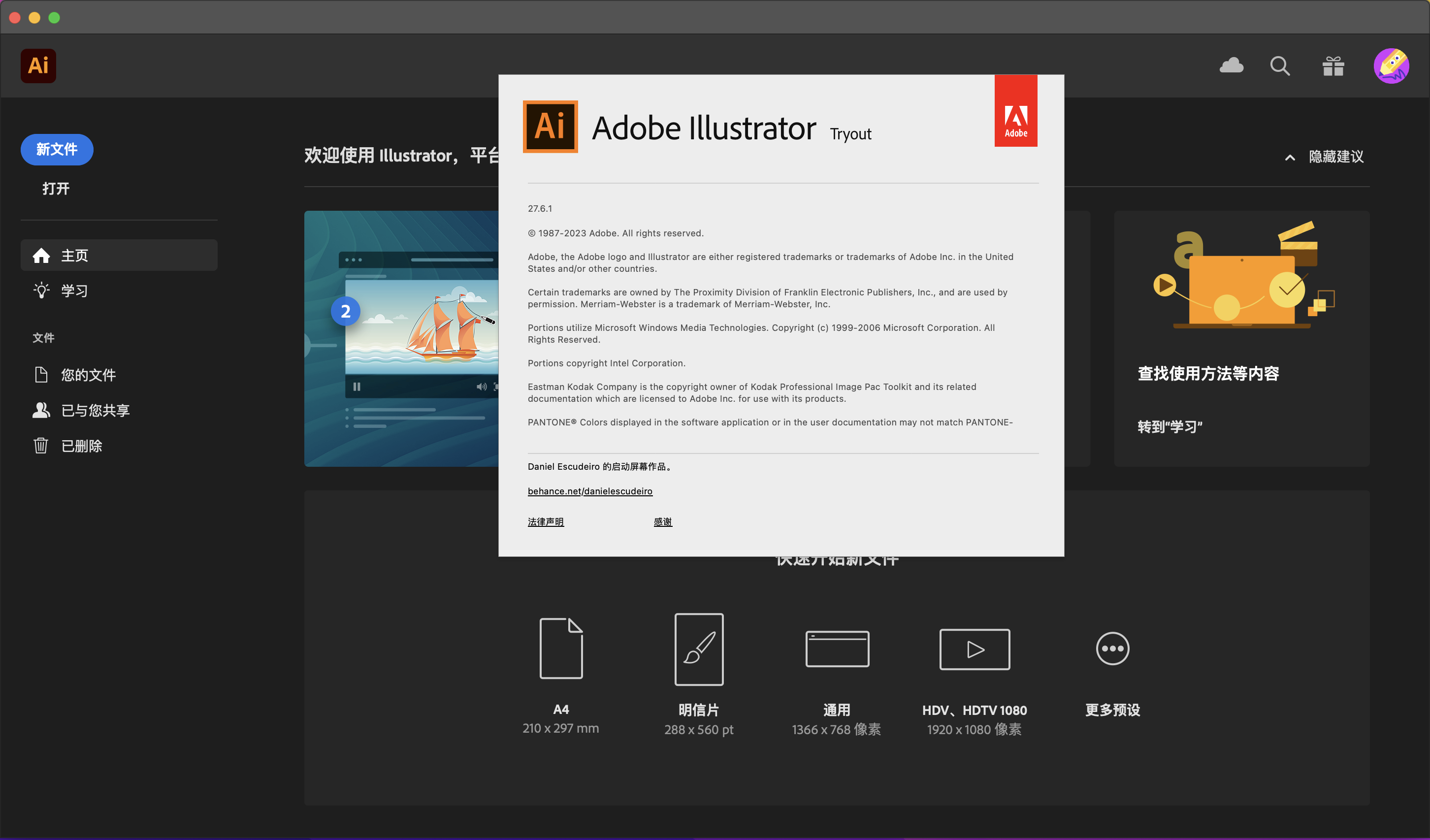Click the Illustrator Ai logo icon

[x=38, y=66]
